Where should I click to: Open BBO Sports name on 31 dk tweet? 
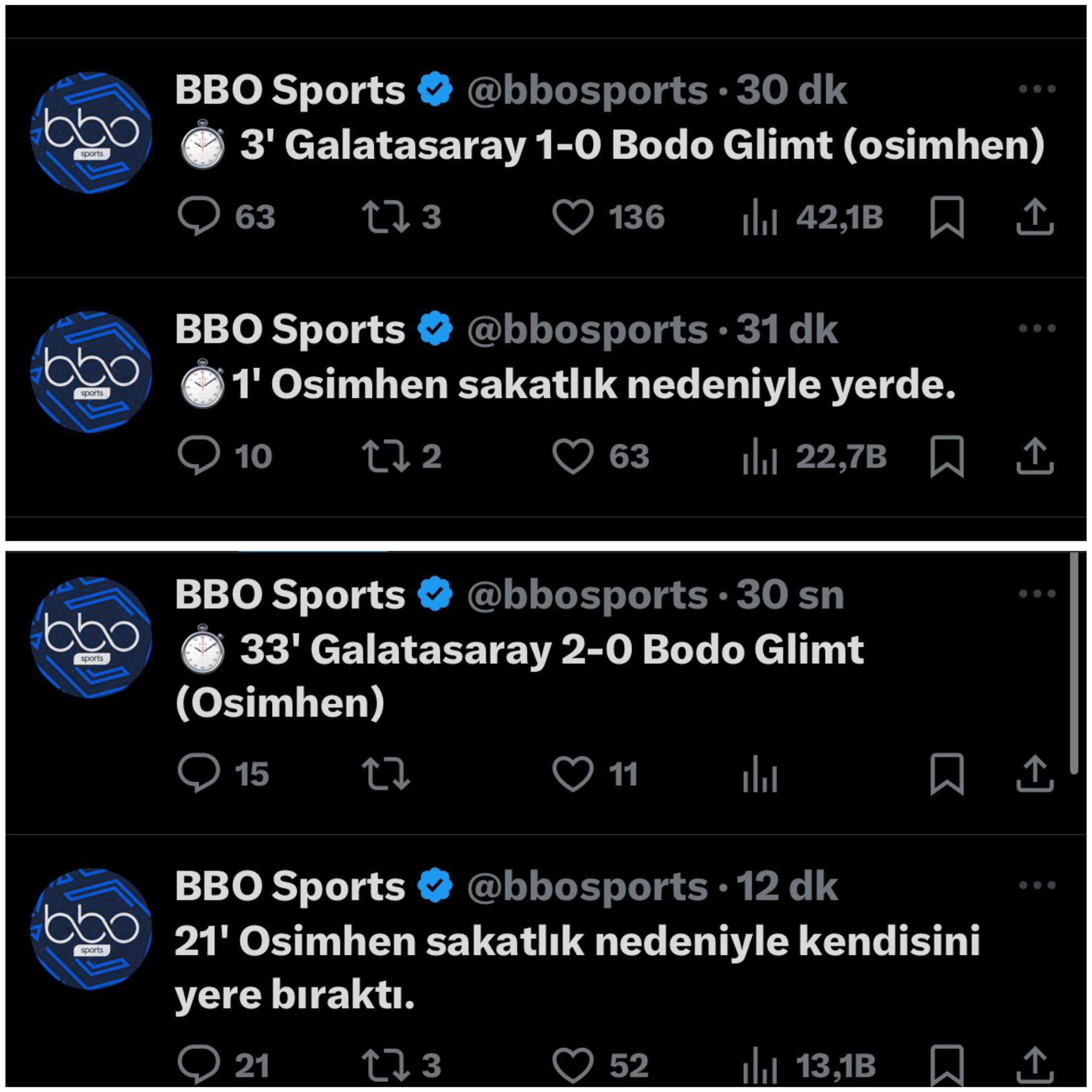[290, 330]
